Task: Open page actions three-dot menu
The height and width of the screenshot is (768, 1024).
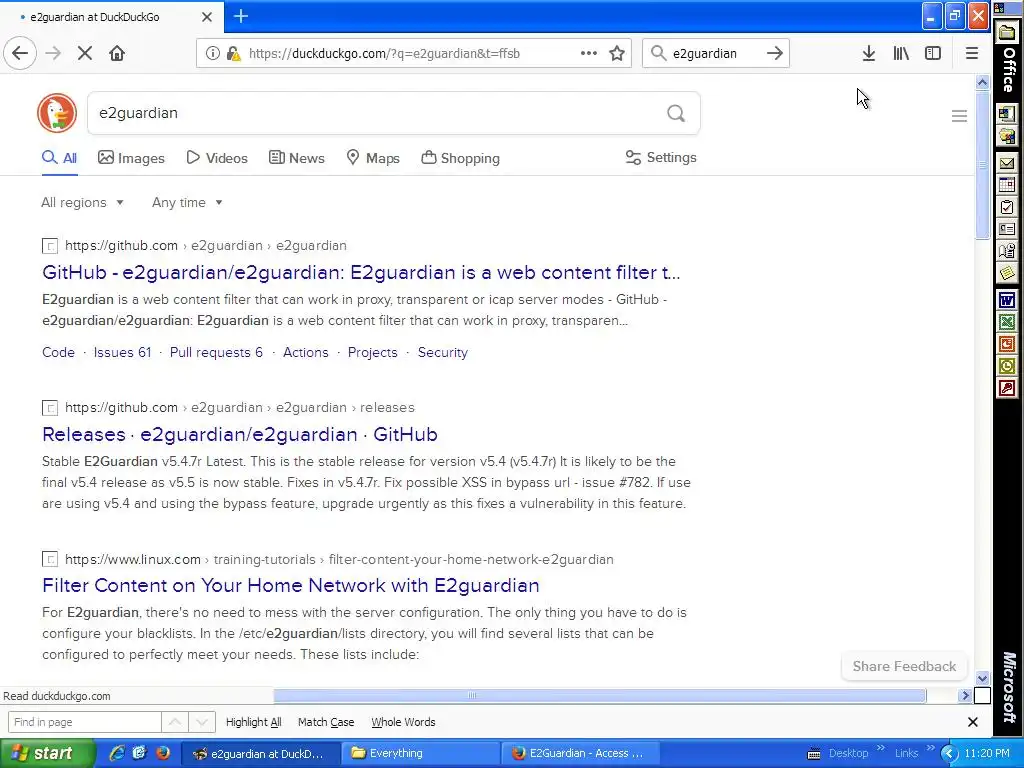Action: click(x=588, y=53)
